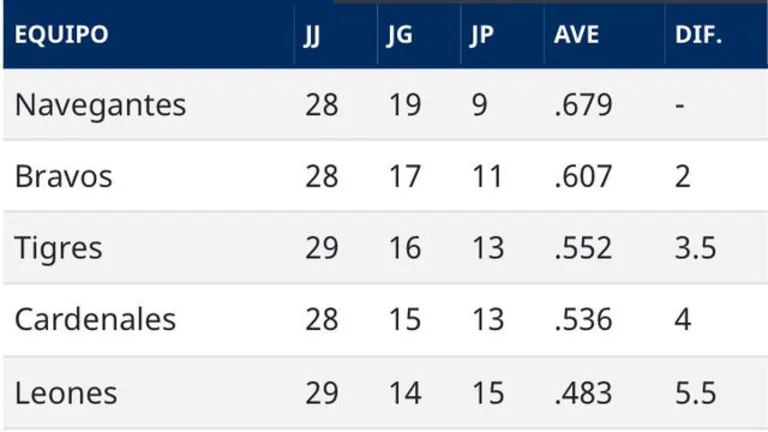
Task: Select the JG column header
Action: click(x=399, y=36)
